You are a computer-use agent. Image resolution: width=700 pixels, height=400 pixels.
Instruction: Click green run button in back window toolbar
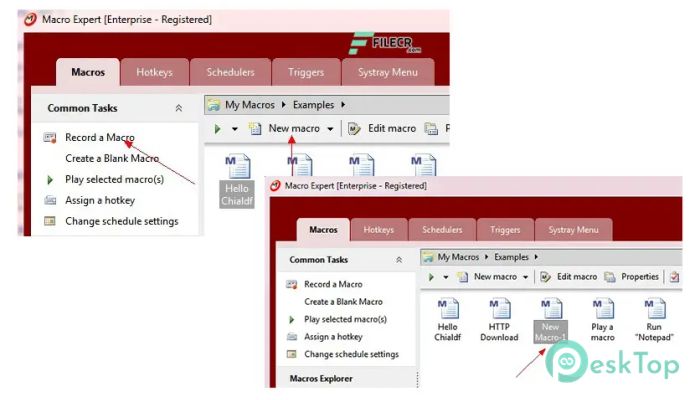(217, 129)
